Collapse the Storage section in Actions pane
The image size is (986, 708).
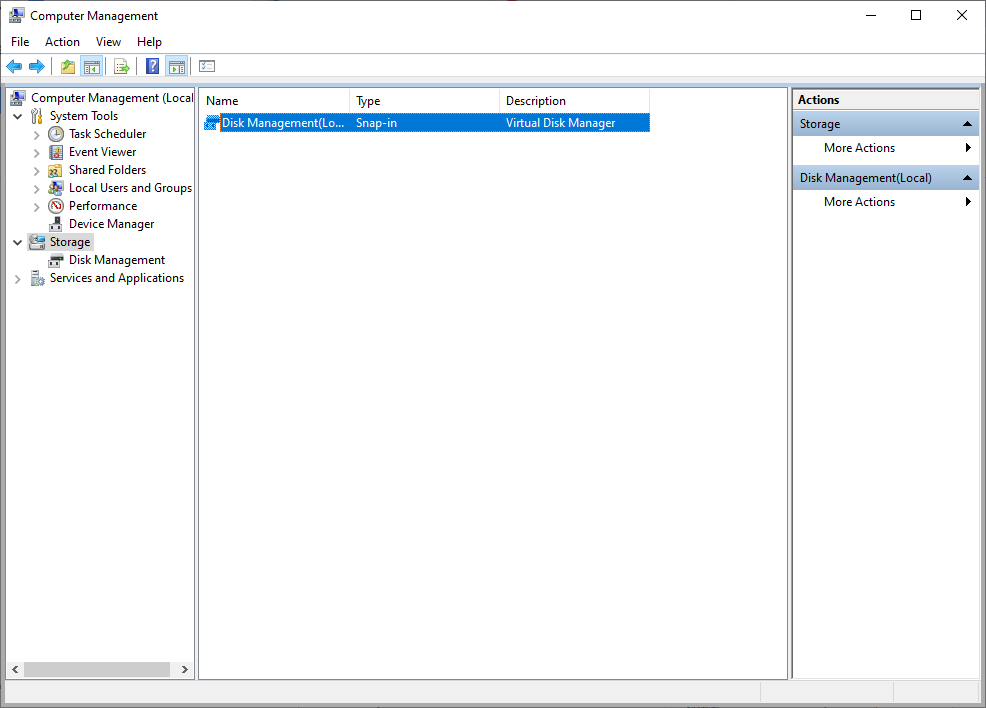click(x=967, y=123)
